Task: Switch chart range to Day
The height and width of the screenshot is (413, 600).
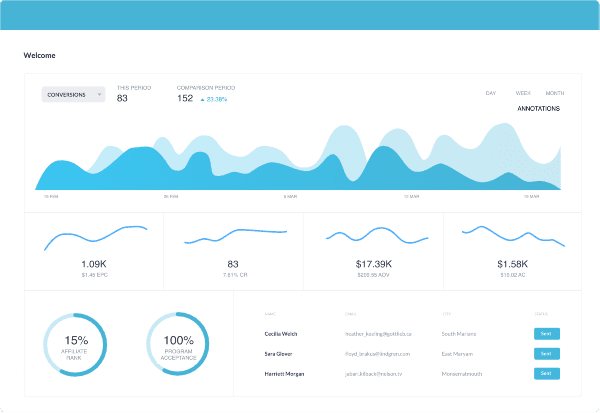Action: click(x=491, y=93)
